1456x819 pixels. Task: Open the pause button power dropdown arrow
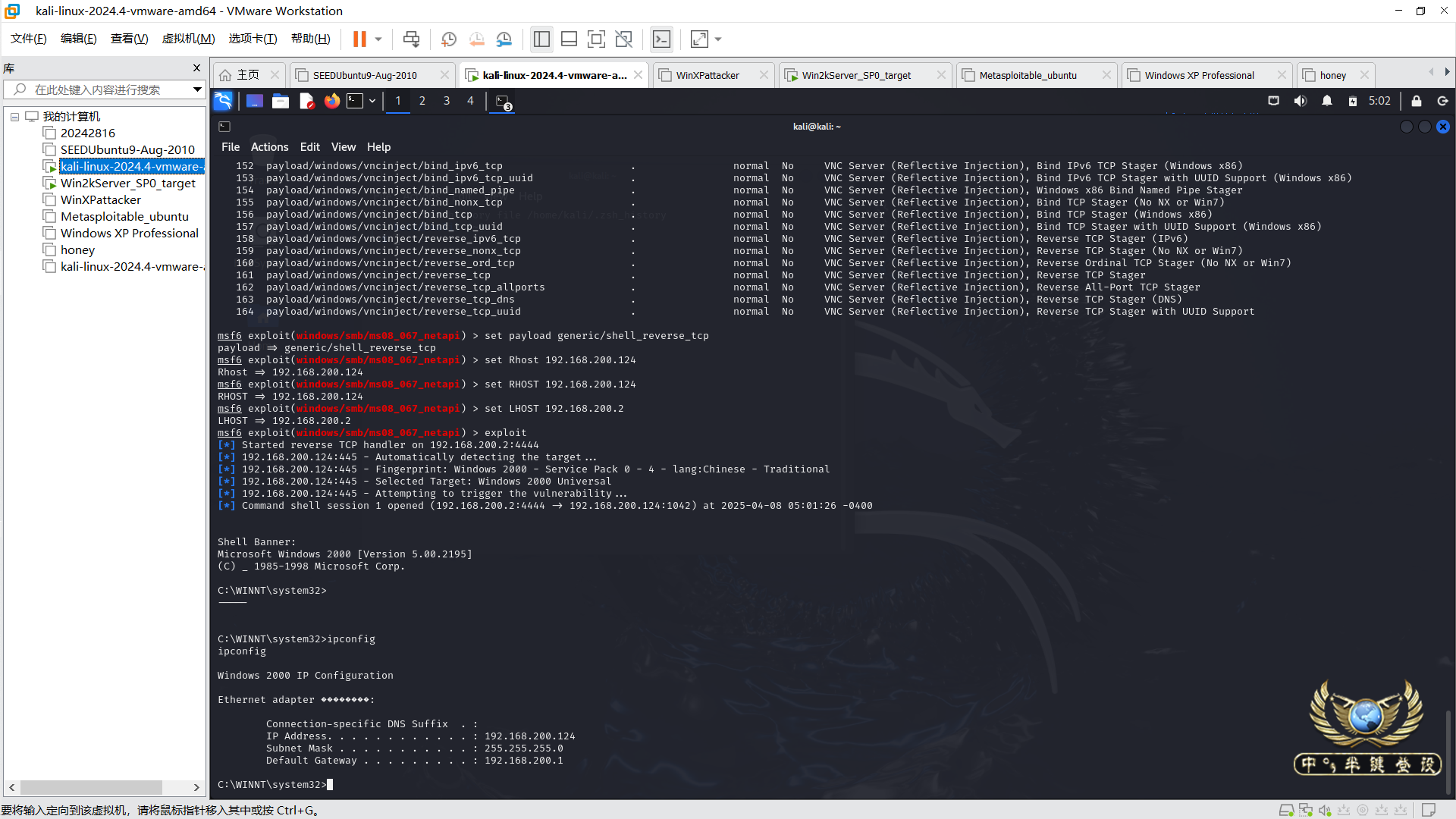click(x=378, y=39)
